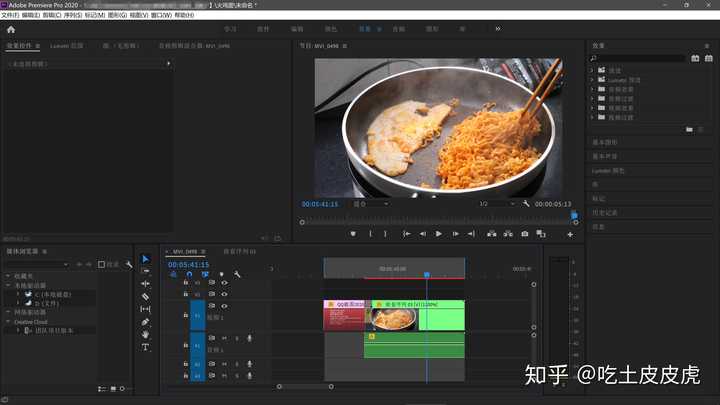Screen dimensions: 720x405
Task: Play the Program monitor sequence
Action: tap(439, 234)
